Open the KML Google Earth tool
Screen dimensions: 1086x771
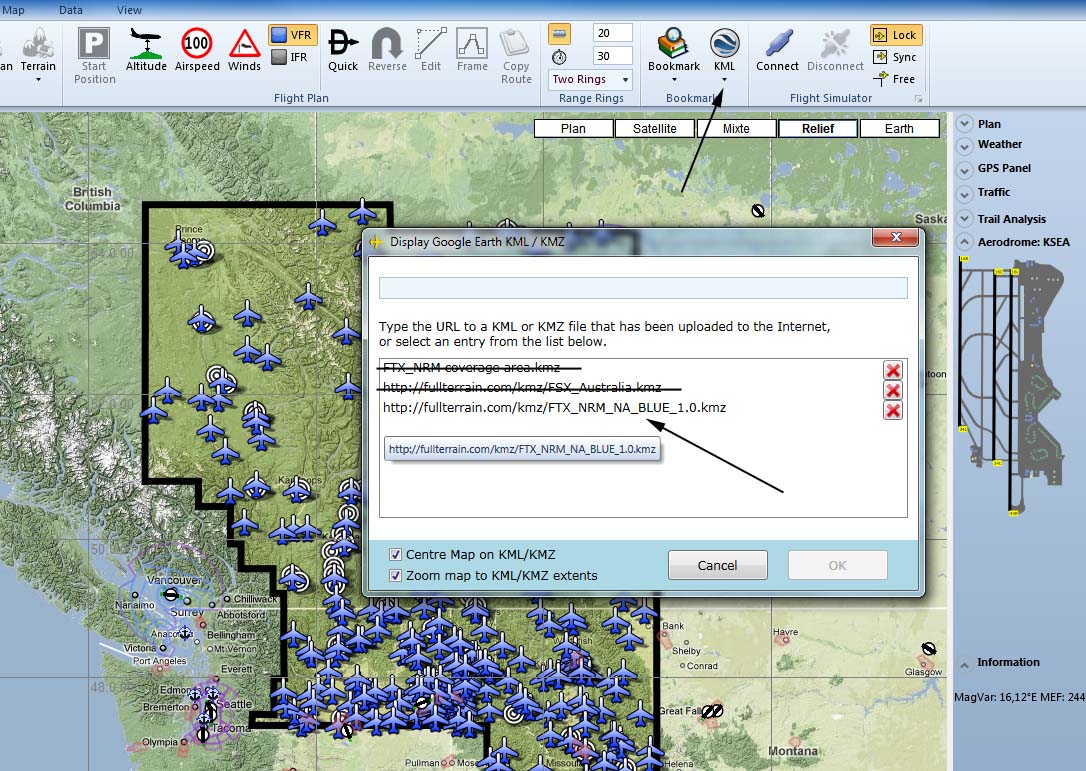[x=724, y=43]
